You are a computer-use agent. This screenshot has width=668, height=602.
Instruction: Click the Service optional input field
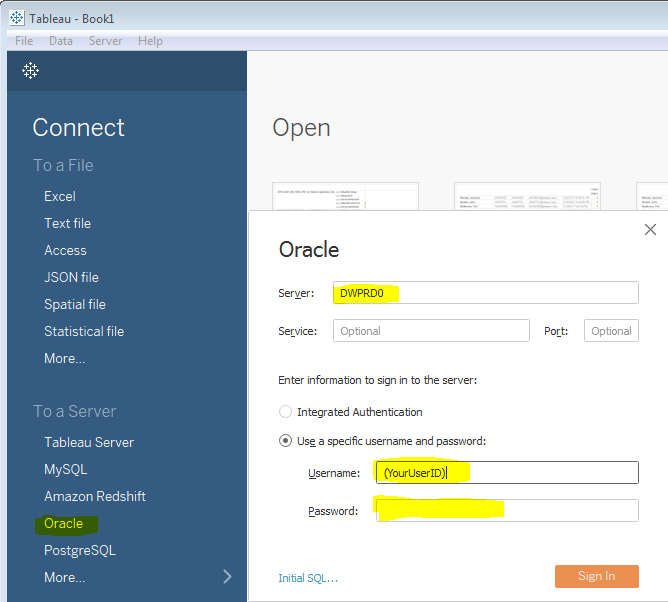(431, 331)
